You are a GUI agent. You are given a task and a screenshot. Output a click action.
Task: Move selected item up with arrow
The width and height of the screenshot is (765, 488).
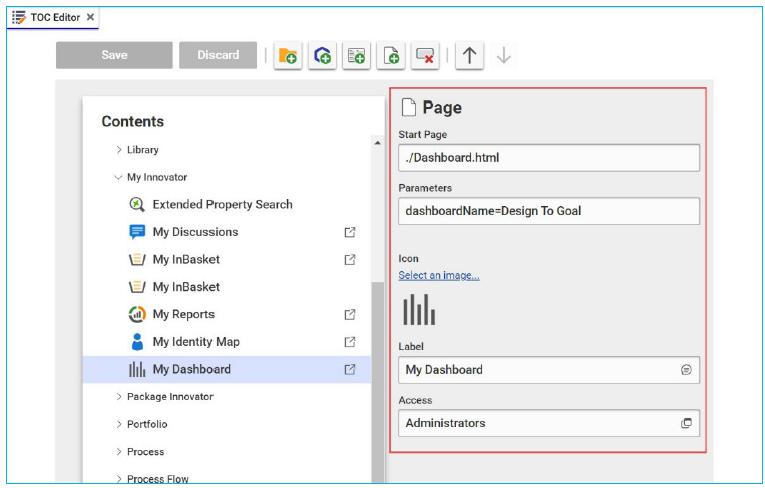[469, 56]
